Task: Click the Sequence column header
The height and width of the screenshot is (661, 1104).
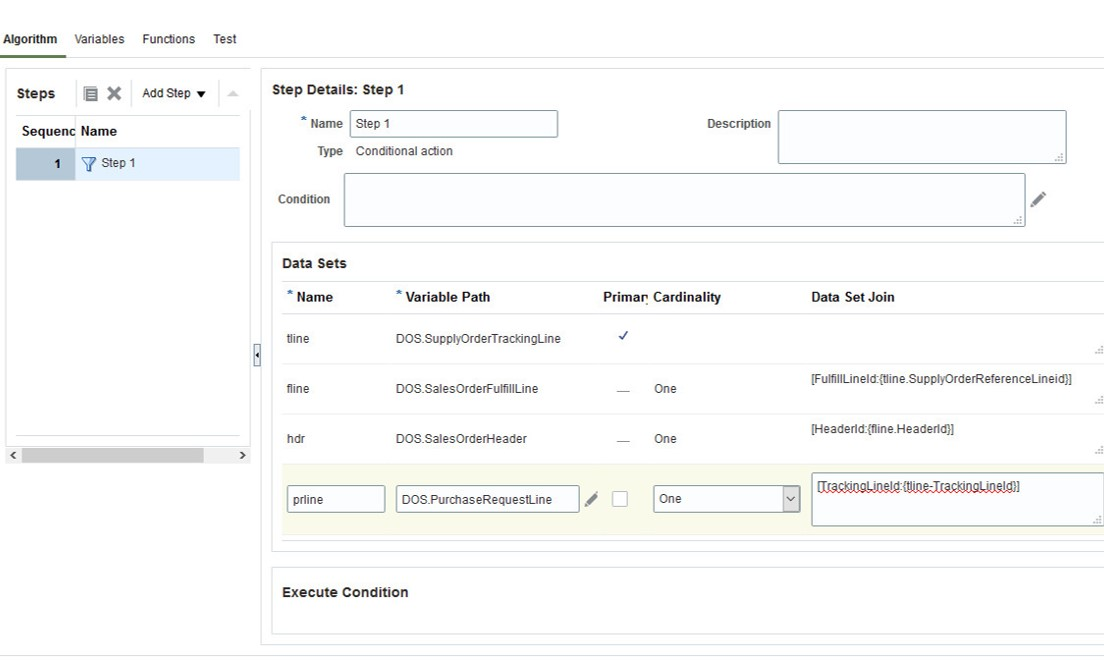Action: (x=48, y=132)
